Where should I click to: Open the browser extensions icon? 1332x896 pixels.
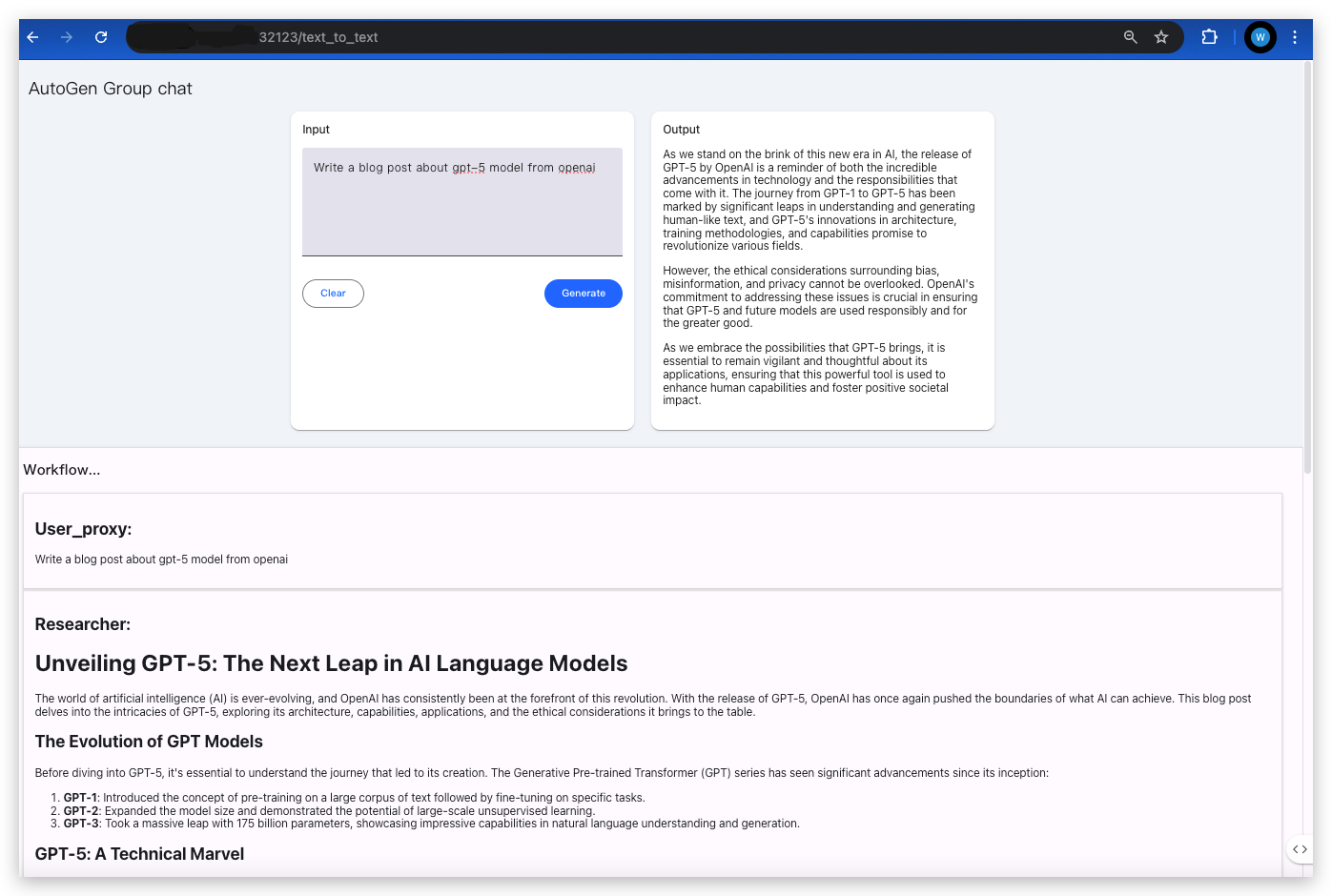pos(1209,37)
